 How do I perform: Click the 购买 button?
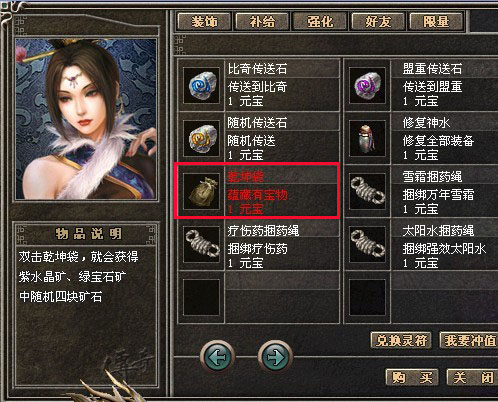tap(412, 377)
